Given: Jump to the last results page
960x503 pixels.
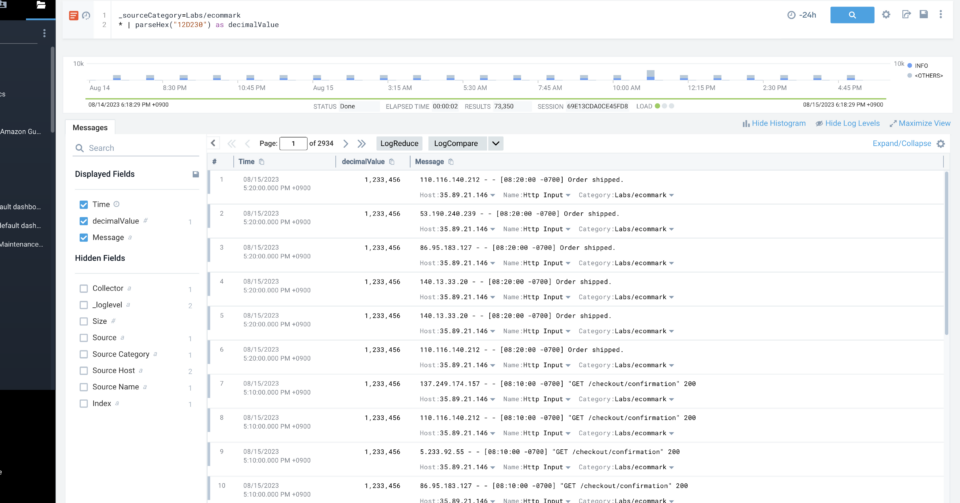Looking at the screenshot, I should (x=362, y=144).
